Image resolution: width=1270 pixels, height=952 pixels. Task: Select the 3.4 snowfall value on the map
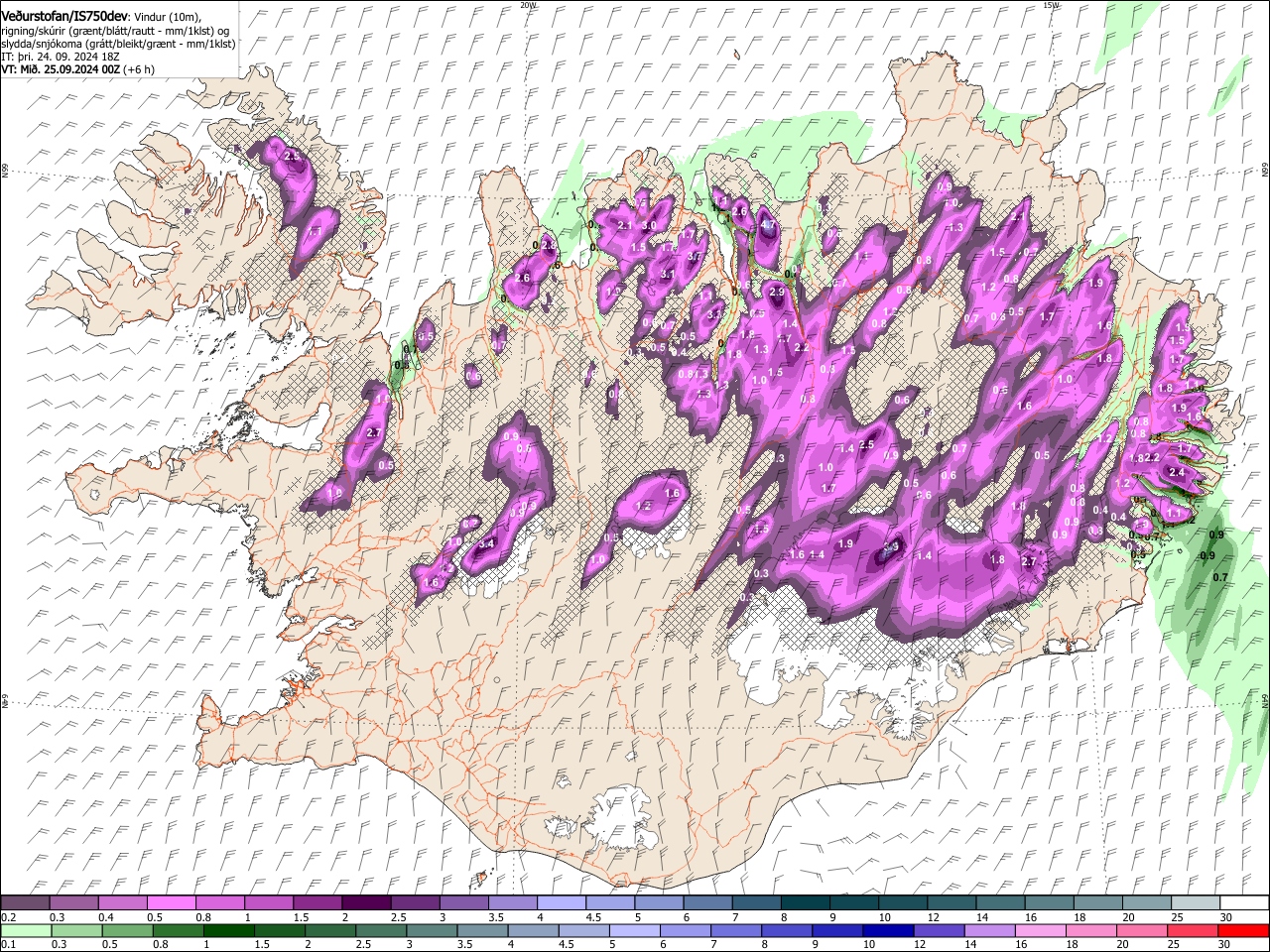point(486,544)
